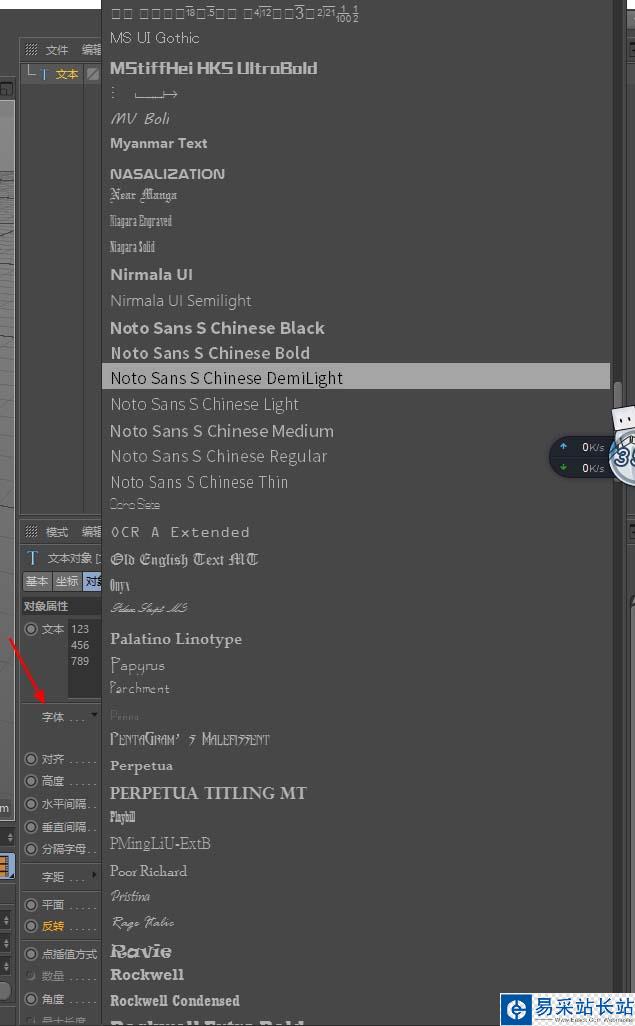The height and width of the screenshot is (1026, 635).
Task: Toggle 分隔字母 parameter animation dot
Action: pos(31,849)
